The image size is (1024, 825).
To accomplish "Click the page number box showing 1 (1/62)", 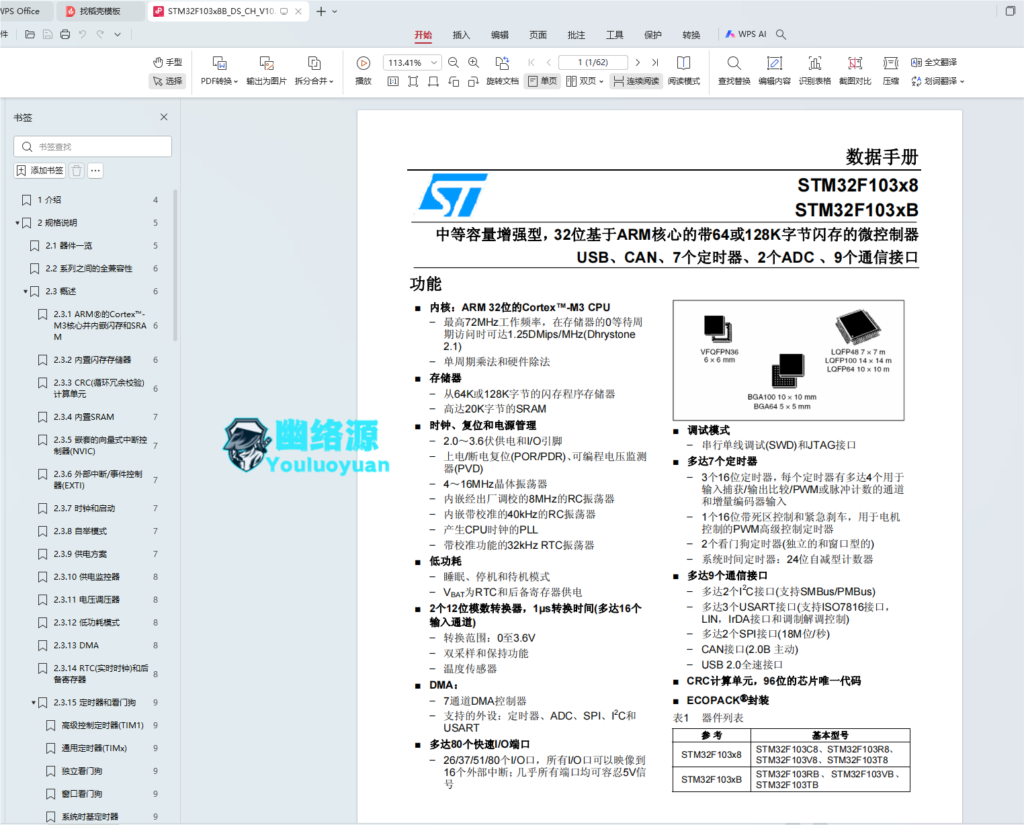I will click(593, 63).
